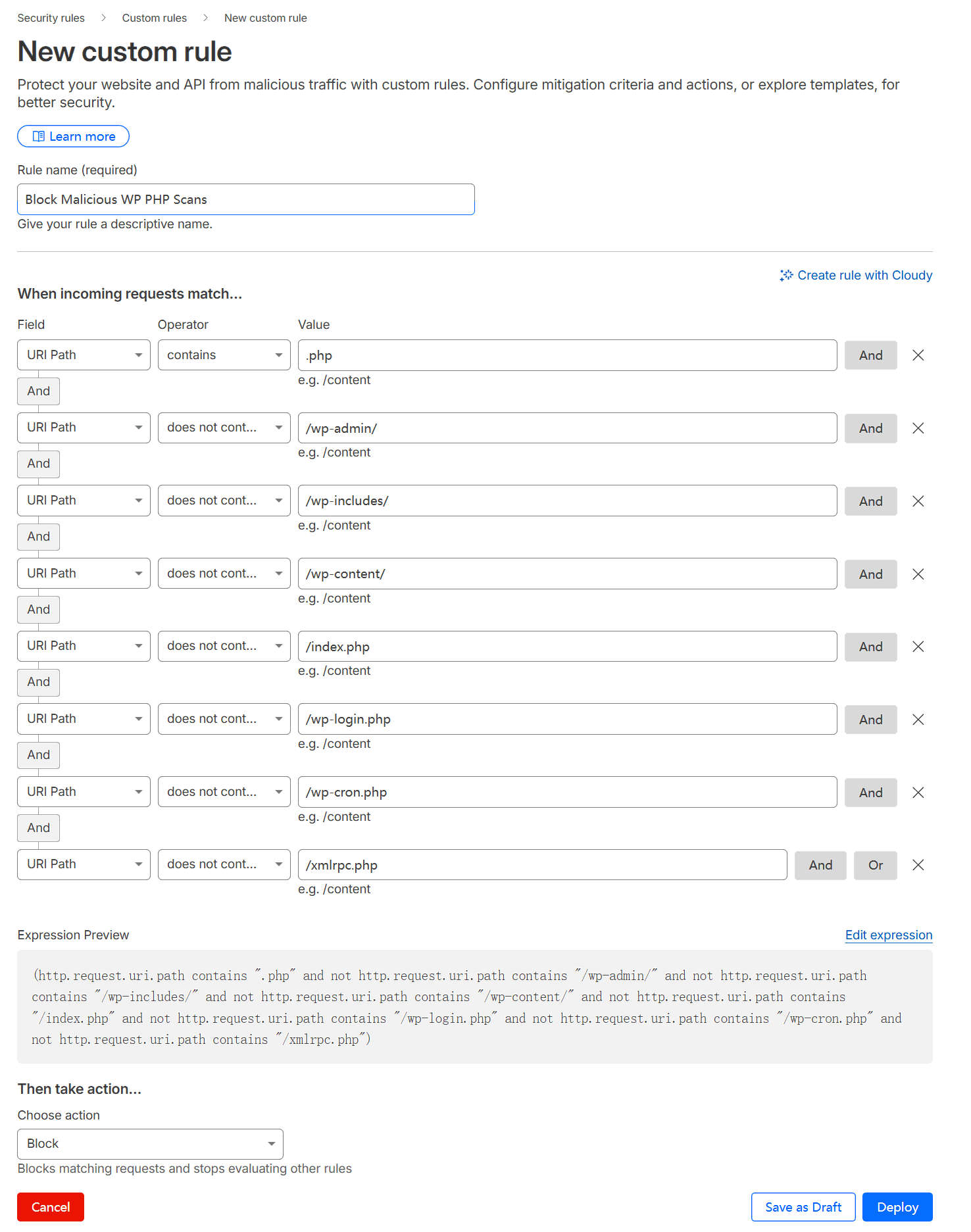971x1232 pixels.
Task: Go to Security rules breadcrumb
Action: pyautogui.click(x=51, y=18)
